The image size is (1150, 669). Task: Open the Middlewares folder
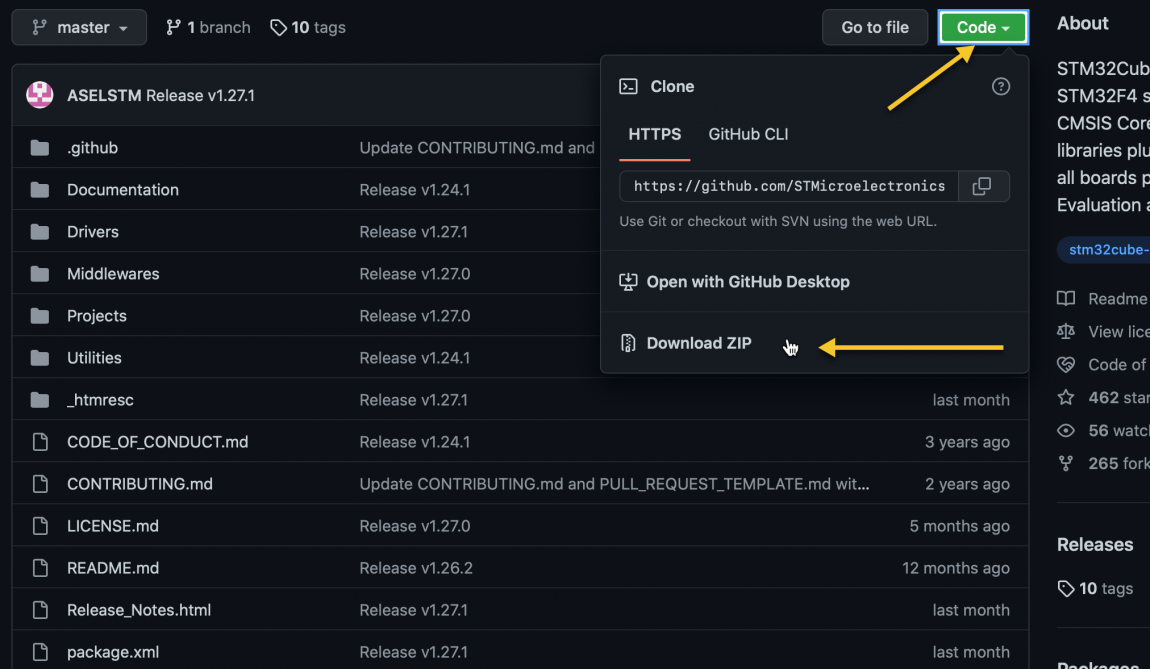(113, 274)
